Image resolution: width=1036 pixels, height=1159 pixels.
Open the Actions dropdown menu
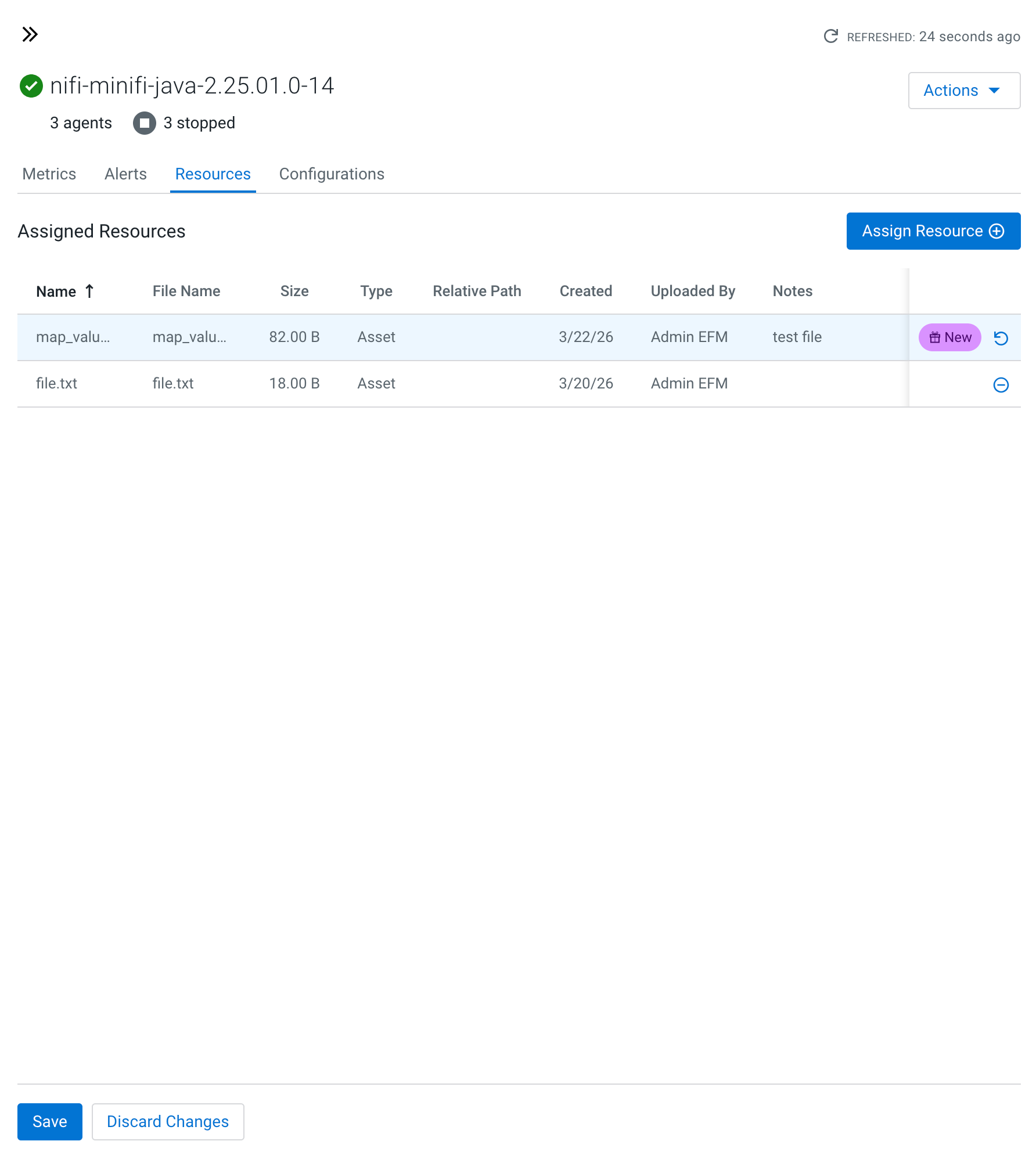(x=963, y=91)
